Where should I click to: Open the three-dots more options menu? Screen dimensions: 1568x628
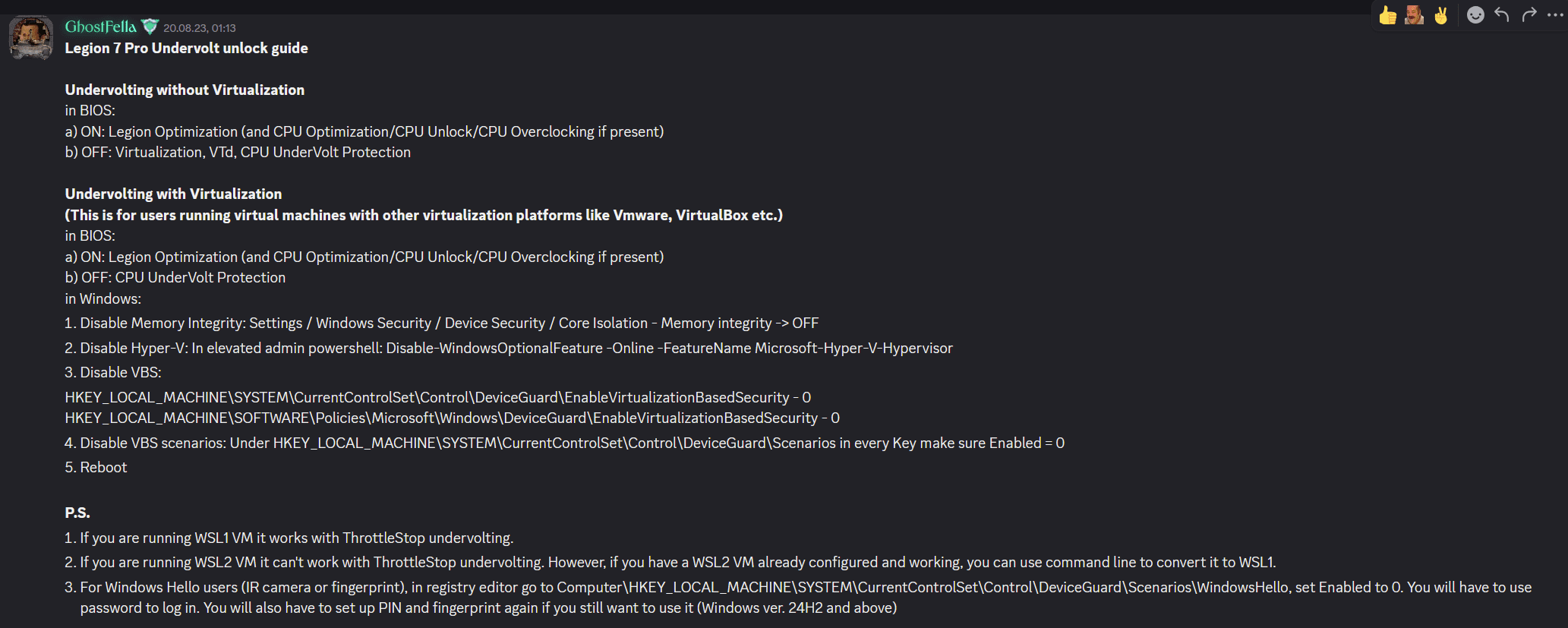(1555, 15)
